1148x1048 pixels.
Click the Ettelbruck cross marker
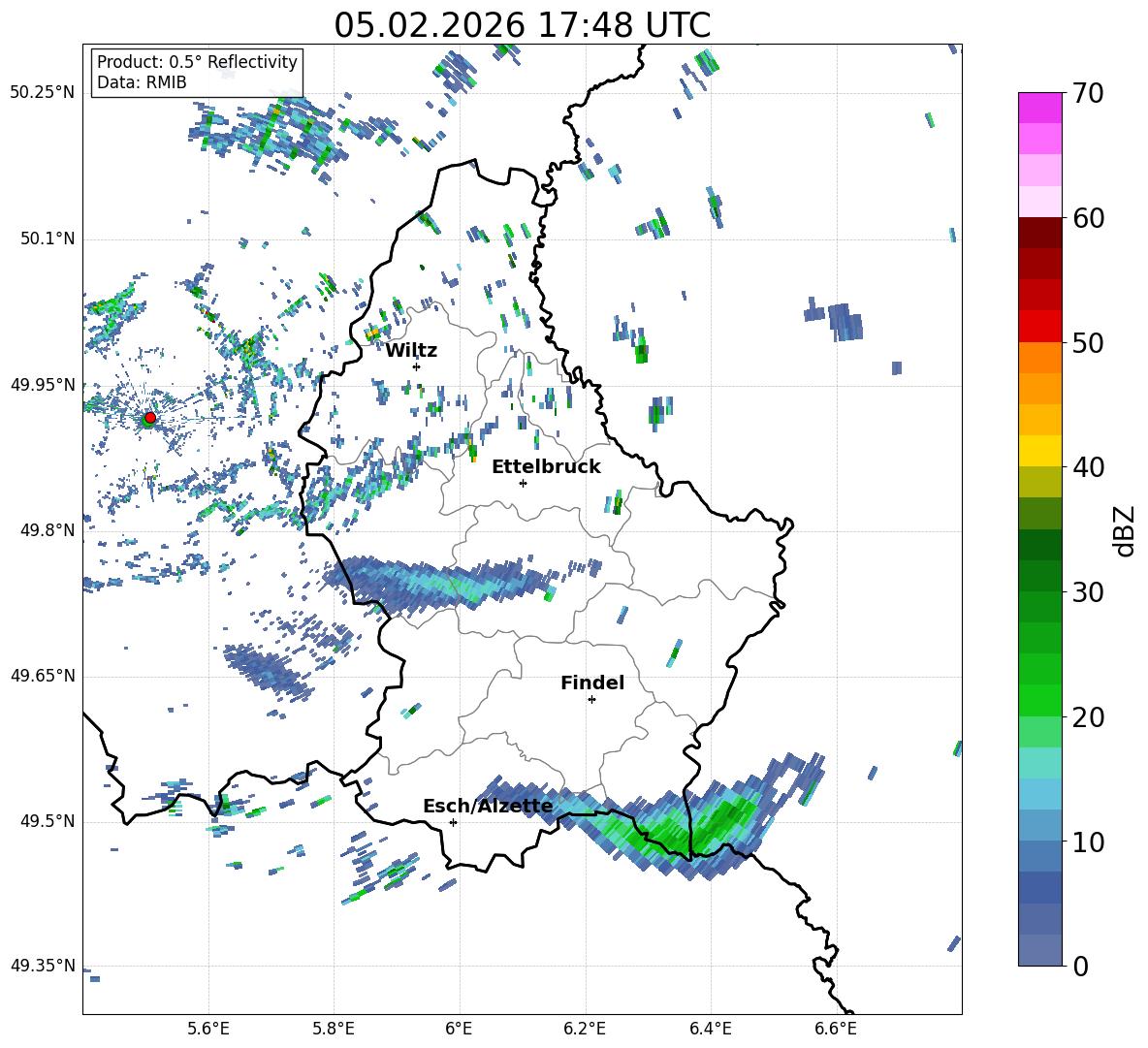523,483
